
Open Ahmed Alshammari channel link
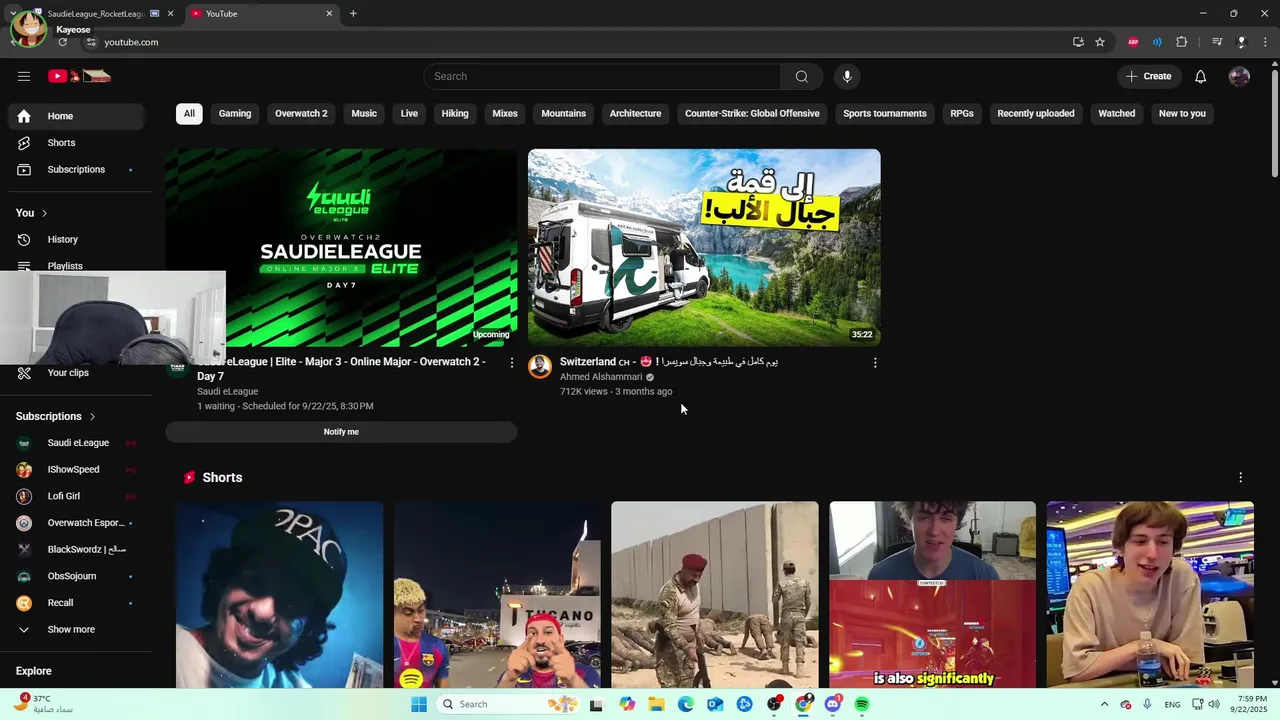pyautogui.click(x=601, y=377)
